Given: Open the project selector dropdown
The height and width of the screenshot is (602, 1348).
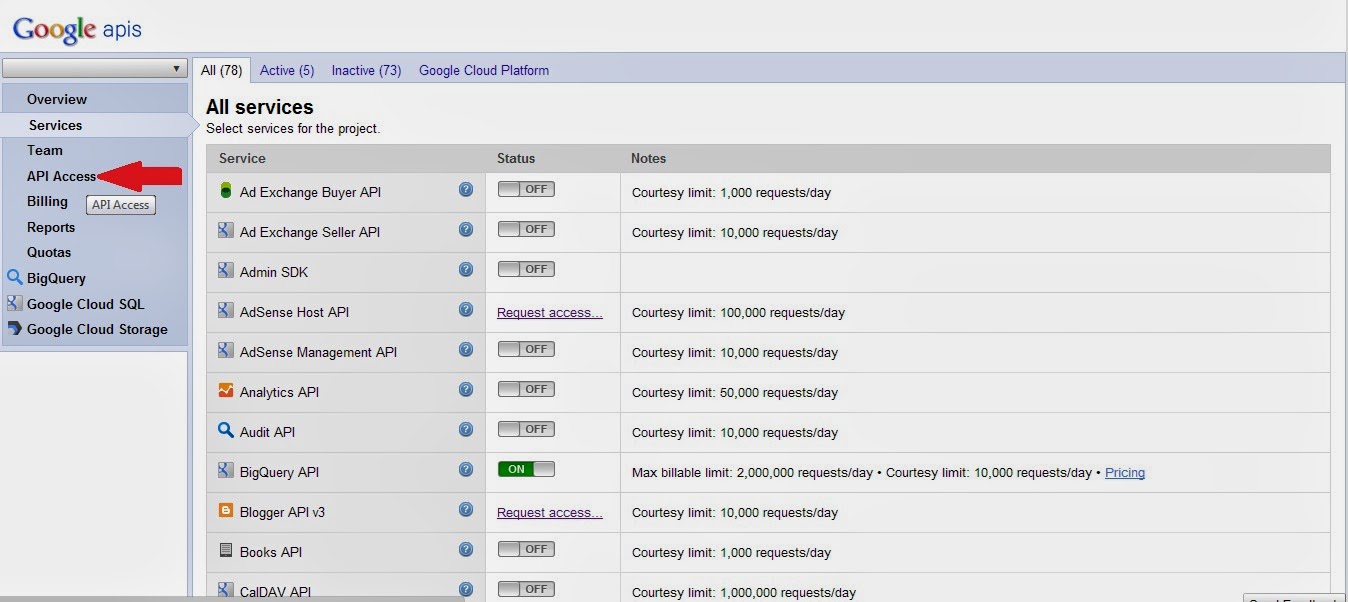Looking at the screenshot, I should click(95, 69).
